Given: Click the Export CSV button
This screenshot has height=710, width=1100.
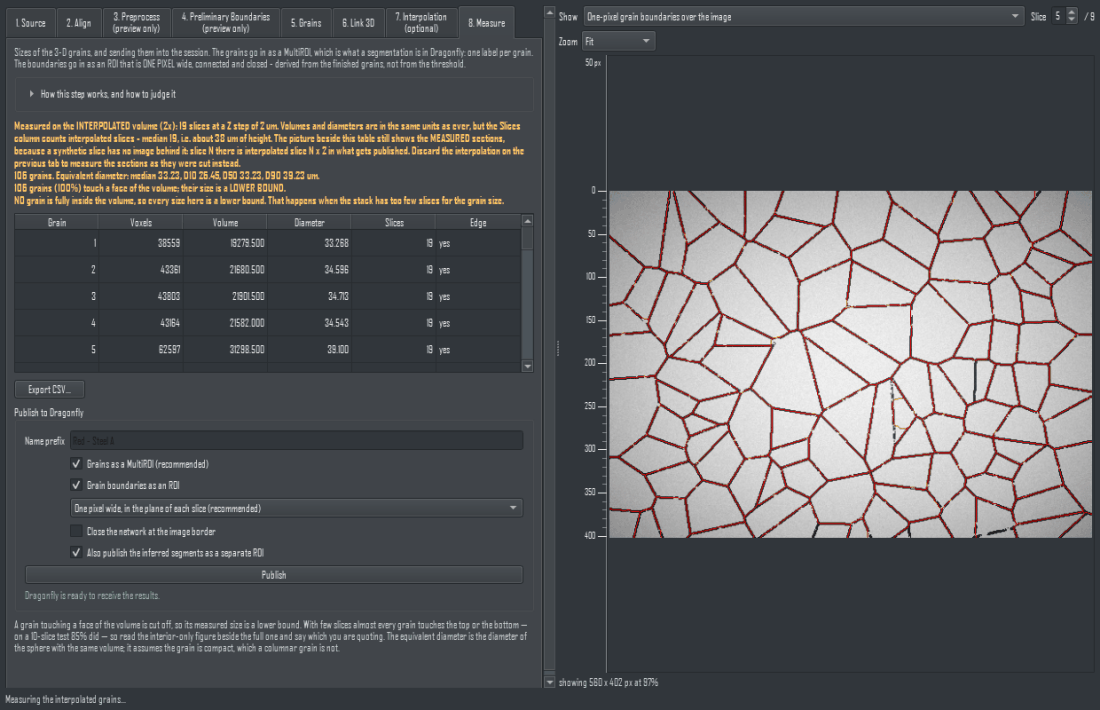Looking at the screenshot, I should pyautogui.click(x=49, y=389).
